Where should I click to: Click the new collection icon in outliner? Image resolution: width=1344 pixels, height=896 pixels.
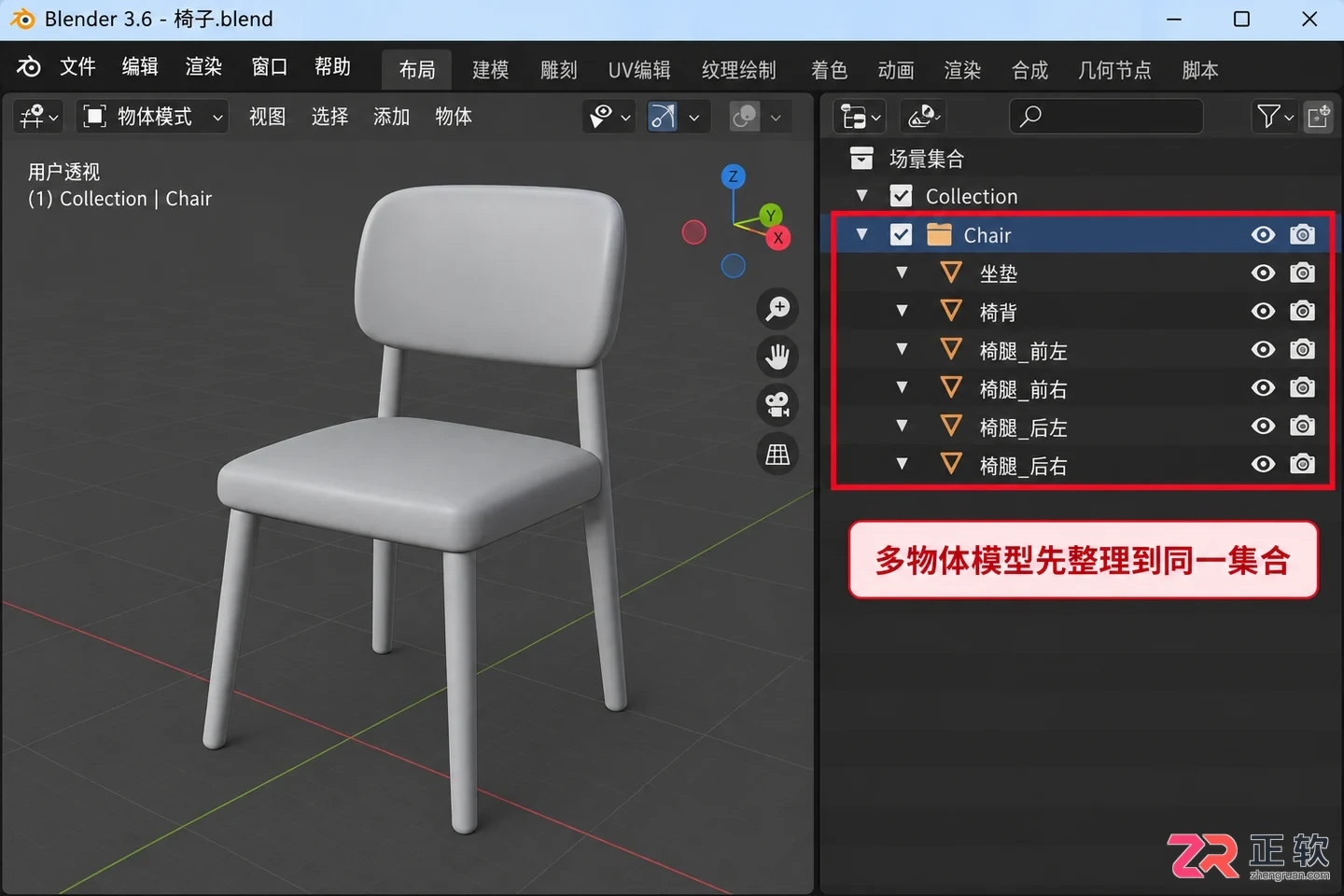click(x=1318, y=117)
